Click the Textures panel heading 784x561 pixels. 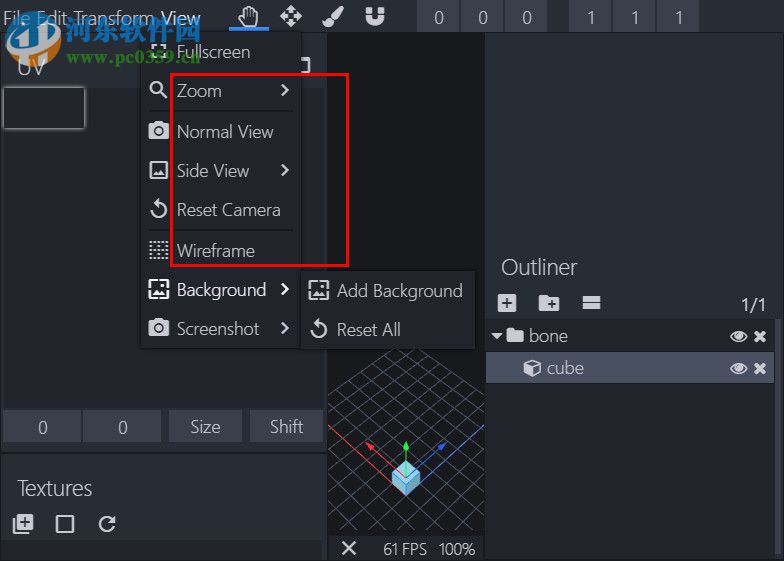(x=54, y=488)
